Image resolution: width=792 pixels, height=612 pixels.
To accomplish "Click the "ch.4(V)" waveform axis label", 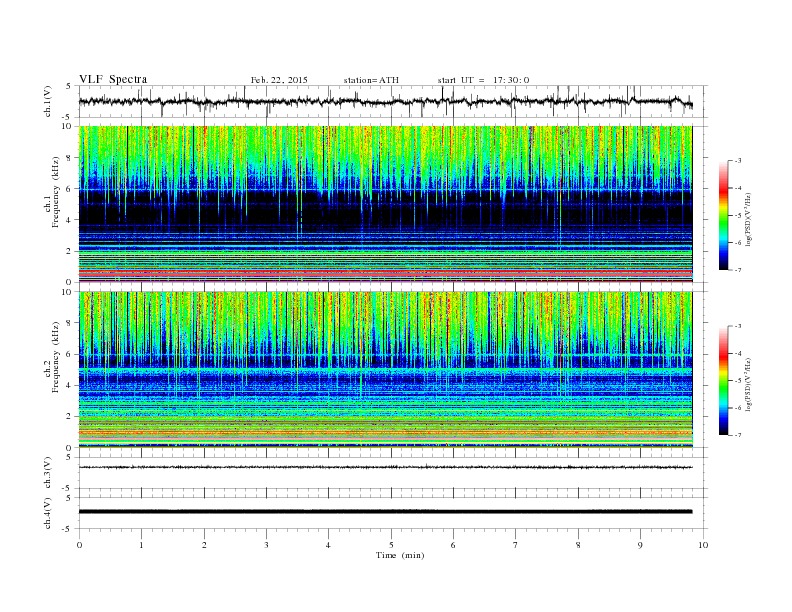I will [47, 513].
